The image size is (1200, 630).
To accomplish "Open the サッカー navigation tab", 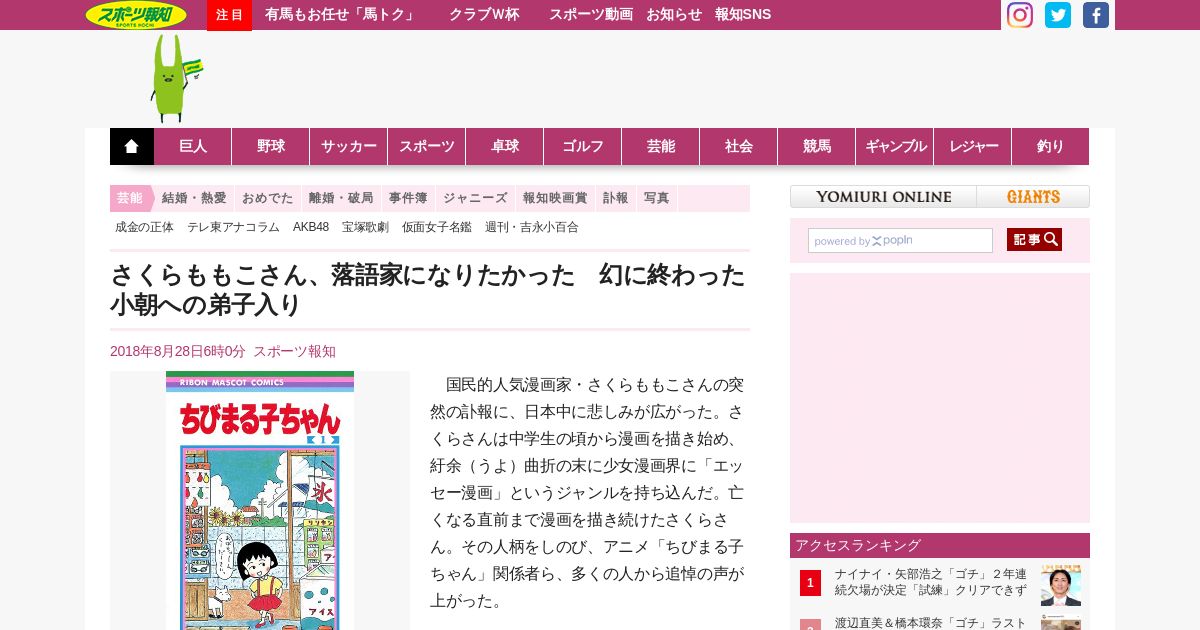I will (x=349, y=147).
